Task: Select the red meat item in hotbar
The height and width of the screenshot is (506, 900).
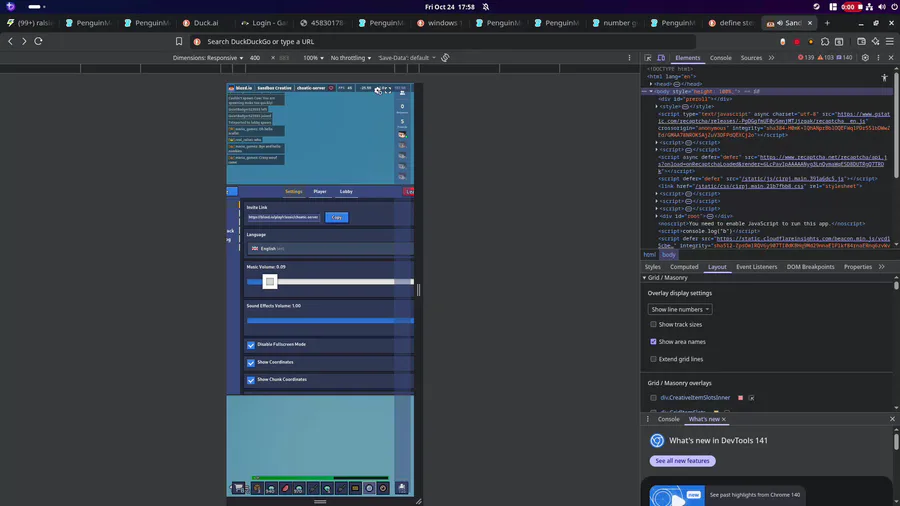Action: 285,488
